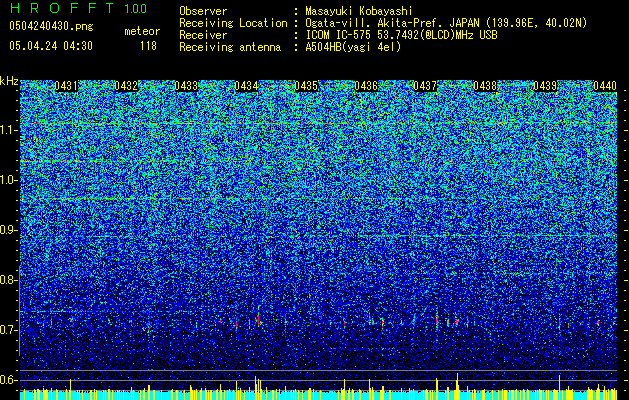Select the Ogata-vill. Akita-Pref. JAPAN location text
The height and width of the screenshot is (400, 629).
[446, 23]
